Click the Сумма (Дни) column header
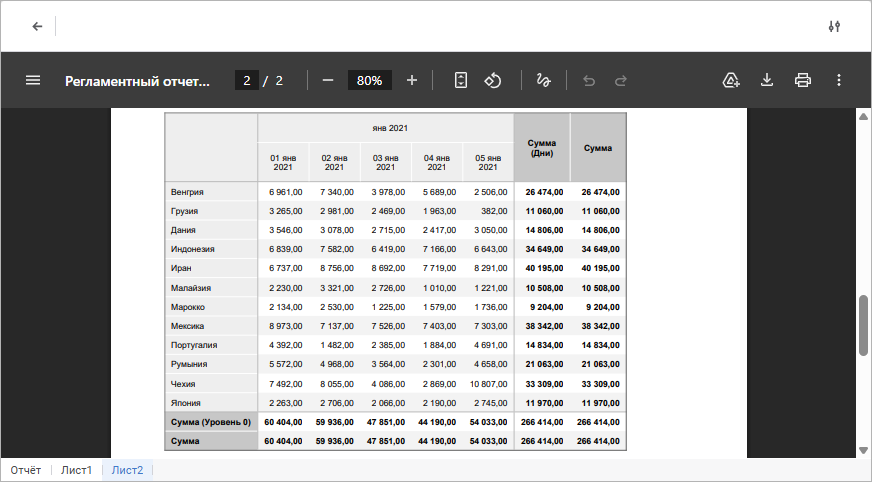Viewport: 872px width, 482px height. [542, 148]
